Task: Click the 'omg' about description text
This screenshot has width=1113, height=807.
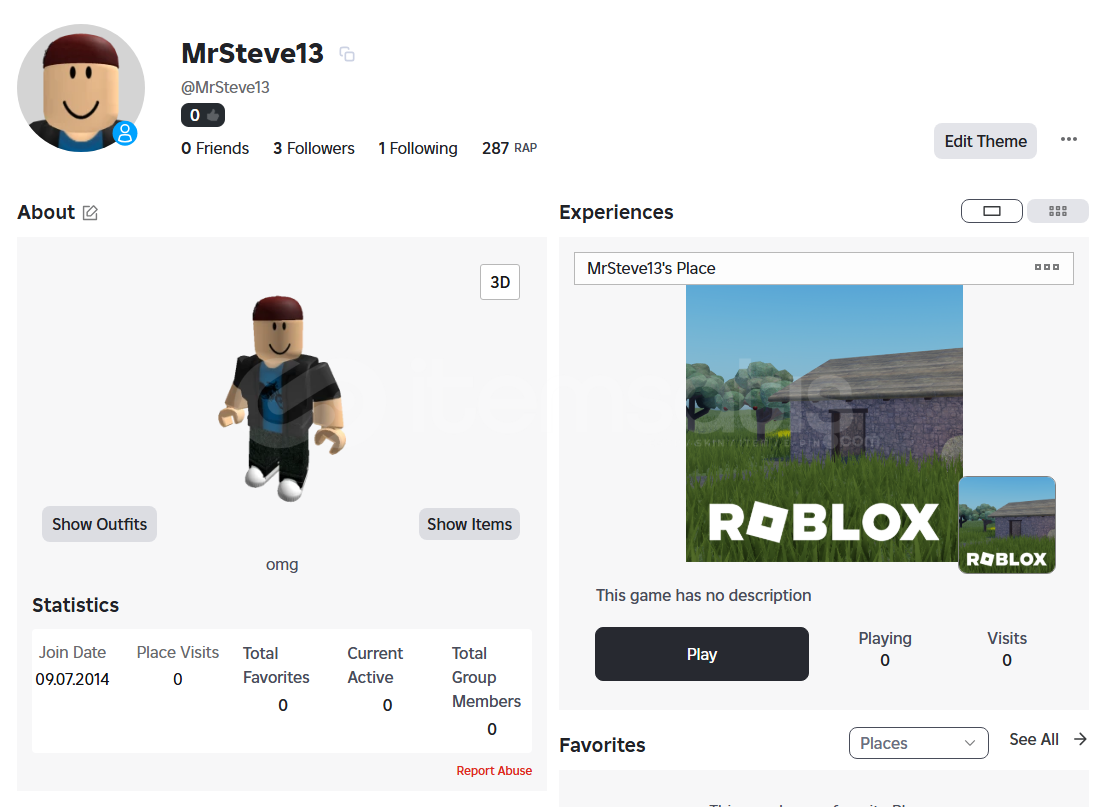Action: click(282, 565)
